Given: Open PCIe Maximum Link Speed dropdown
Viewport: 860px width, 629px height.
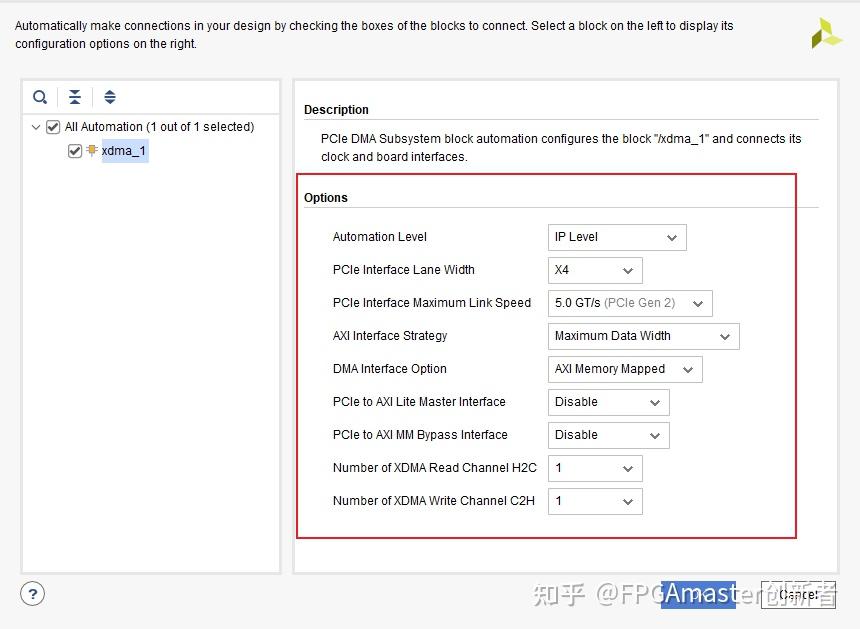Looking at the screenshot, I should point(630,303).
